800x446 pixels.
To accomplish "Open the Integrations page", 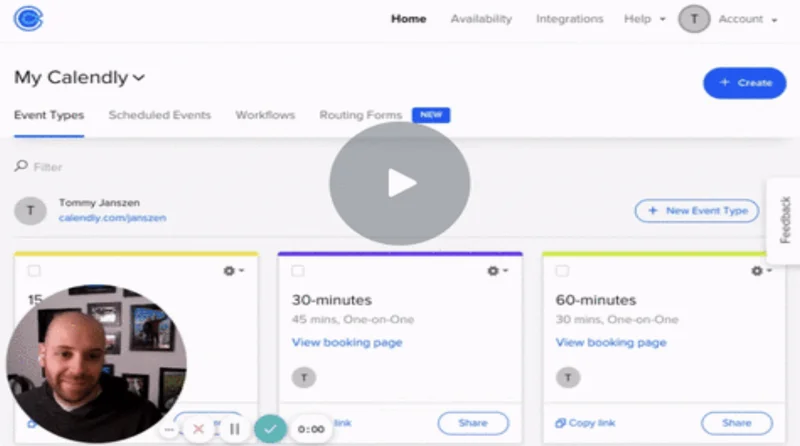I will click(x=569, y=19).
